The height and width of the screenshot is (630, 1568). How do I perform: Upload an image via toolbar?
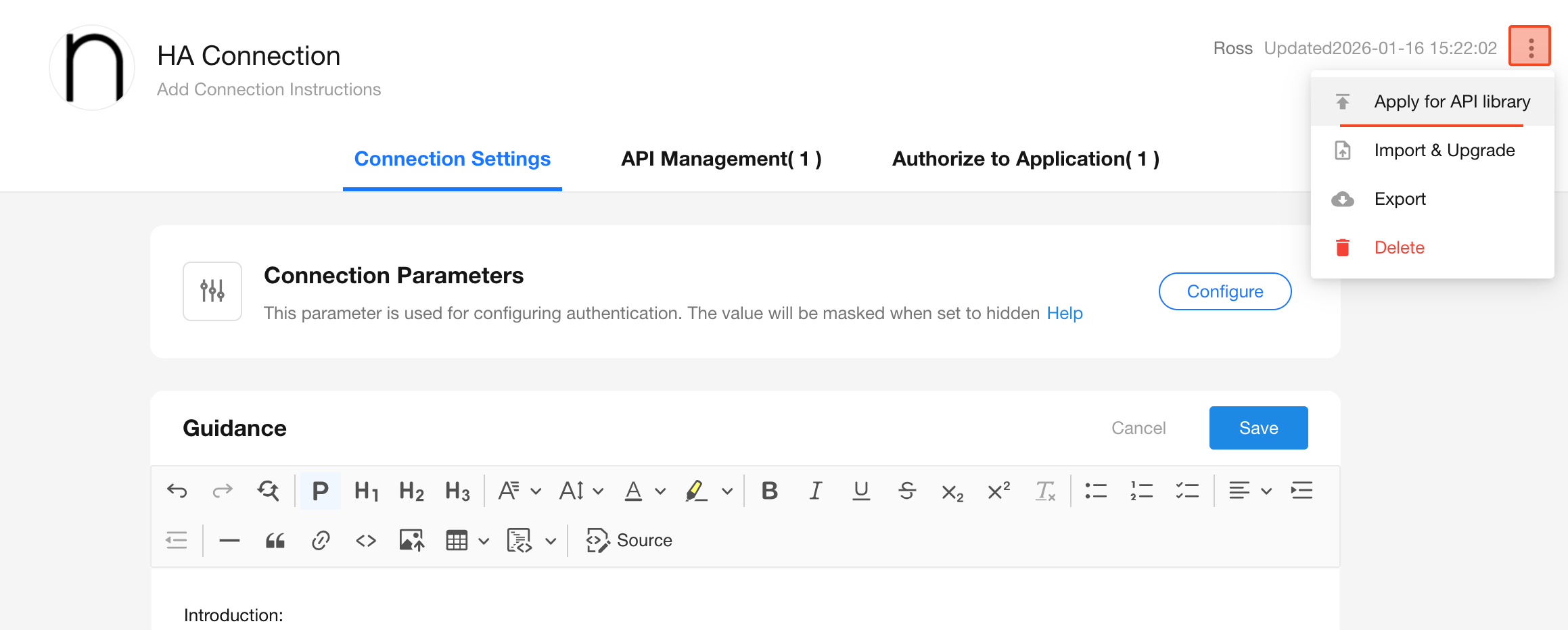coord(411,541)
